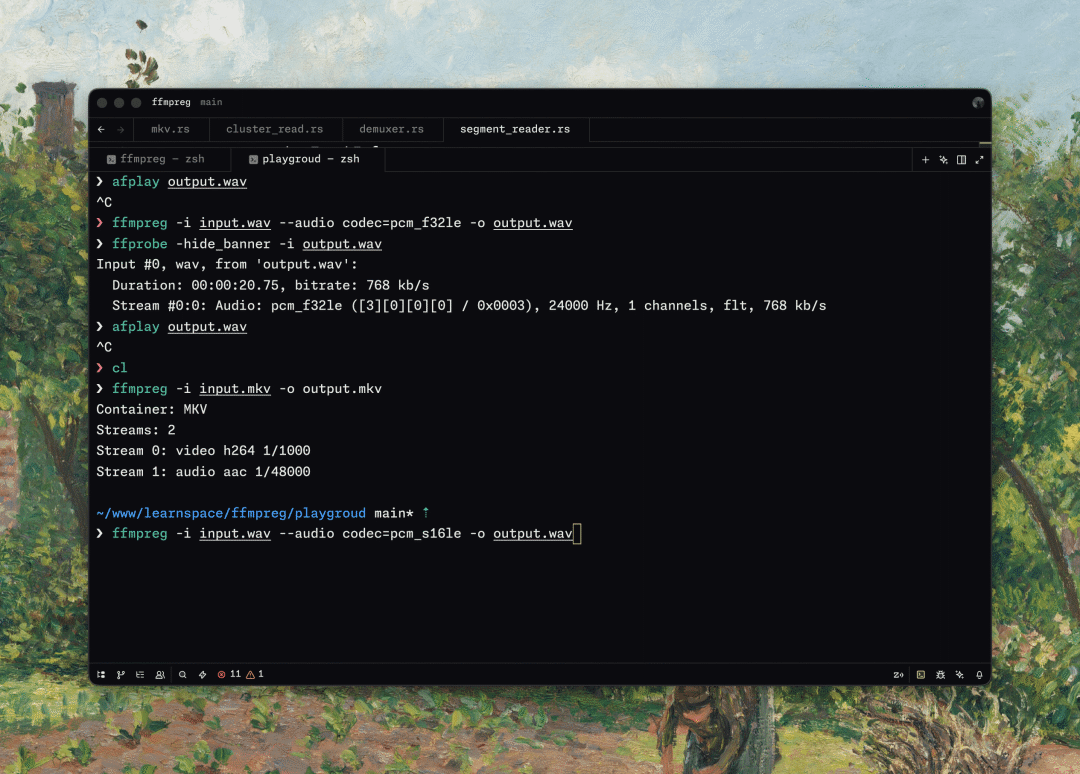Viewport: 1080px width, 774px height.
Task: Click the 'Streams: 2' output line
Action: pyautogui.click(x=136, y=430)
